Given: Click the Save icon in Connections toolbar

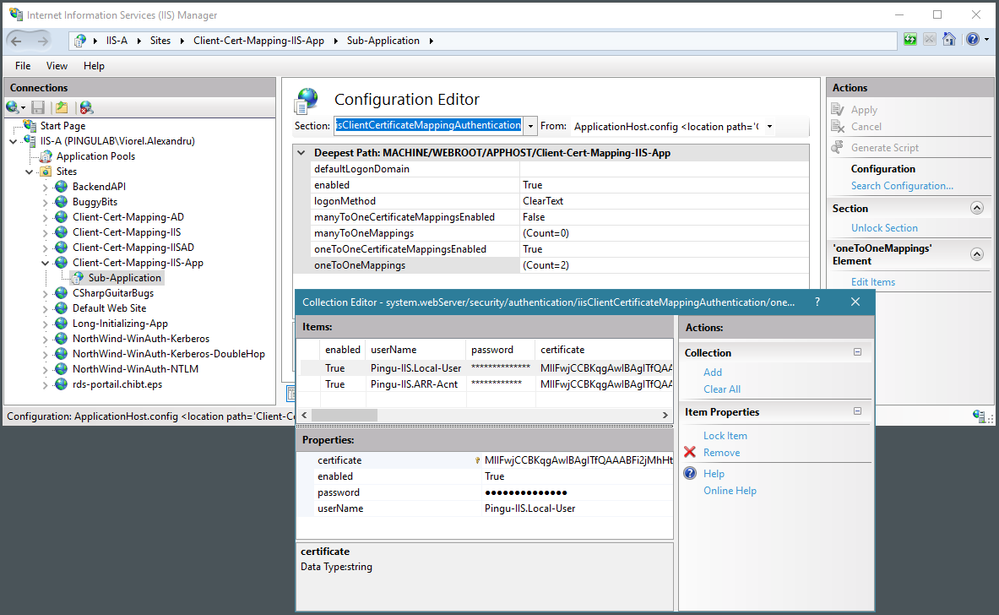Looking at the screenshot, I should 38,107.
